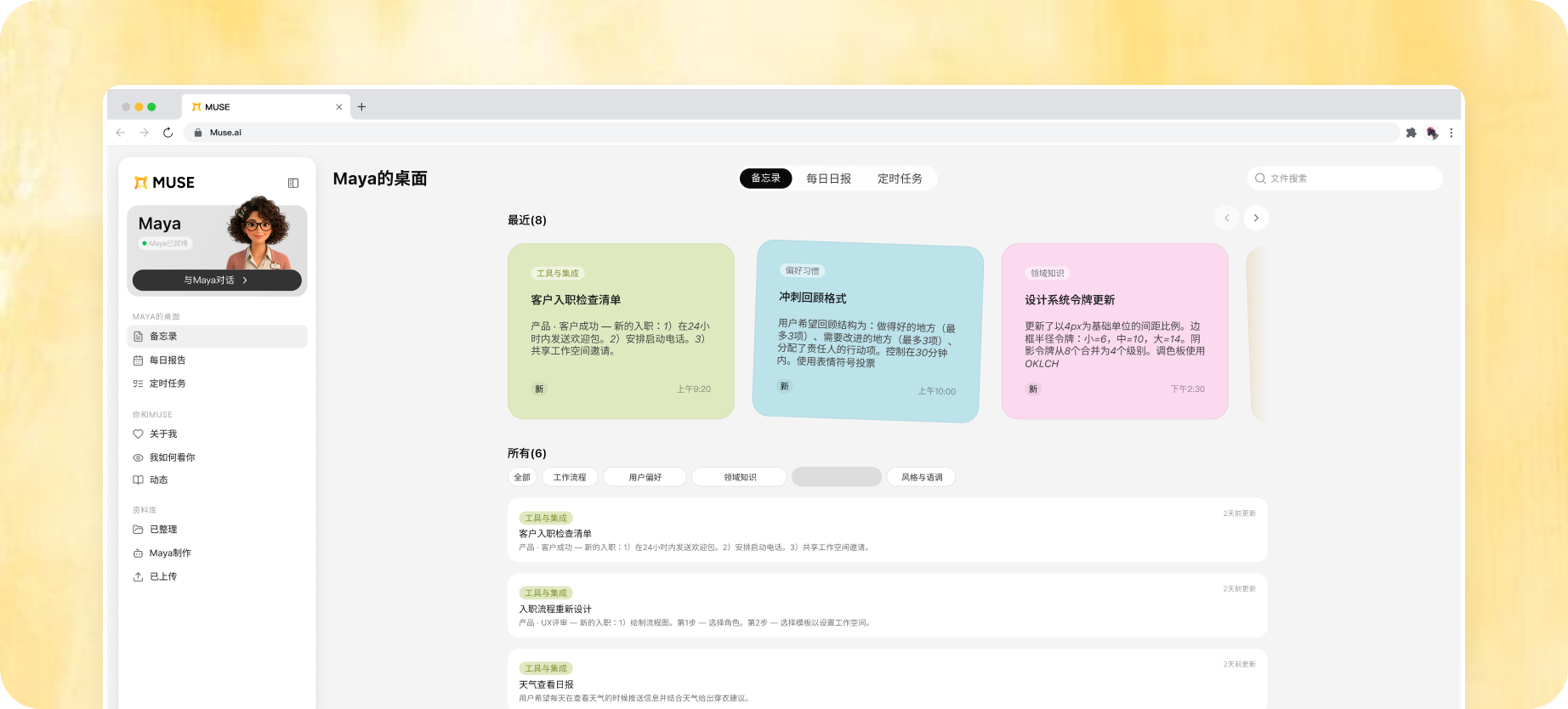Click in the 文件搜索 search field
The height and width of the screenshot is (709, 1568).
click(x=1345, y=179)
